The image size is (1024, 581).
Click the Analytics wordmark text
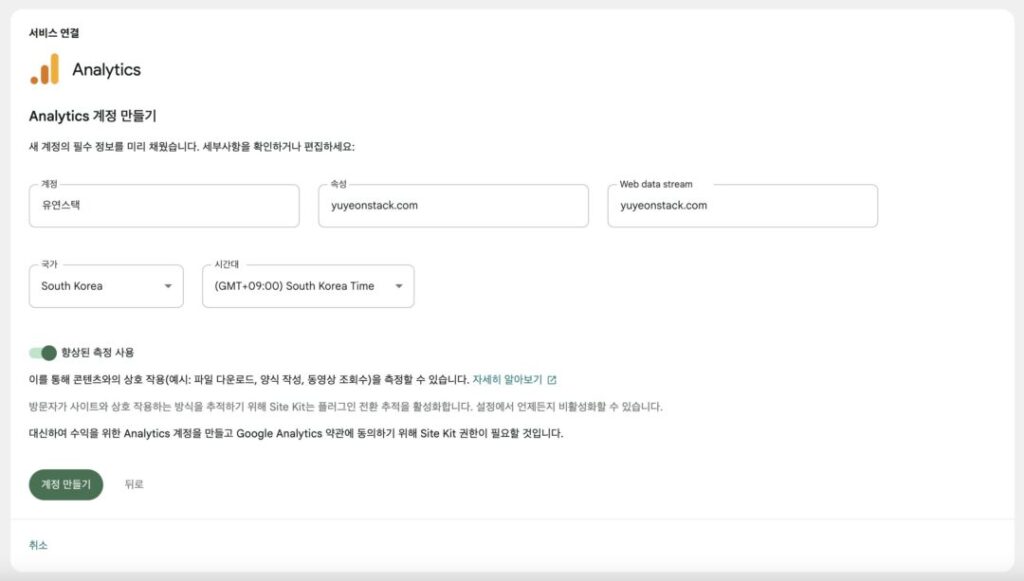(x=106, y=70)
